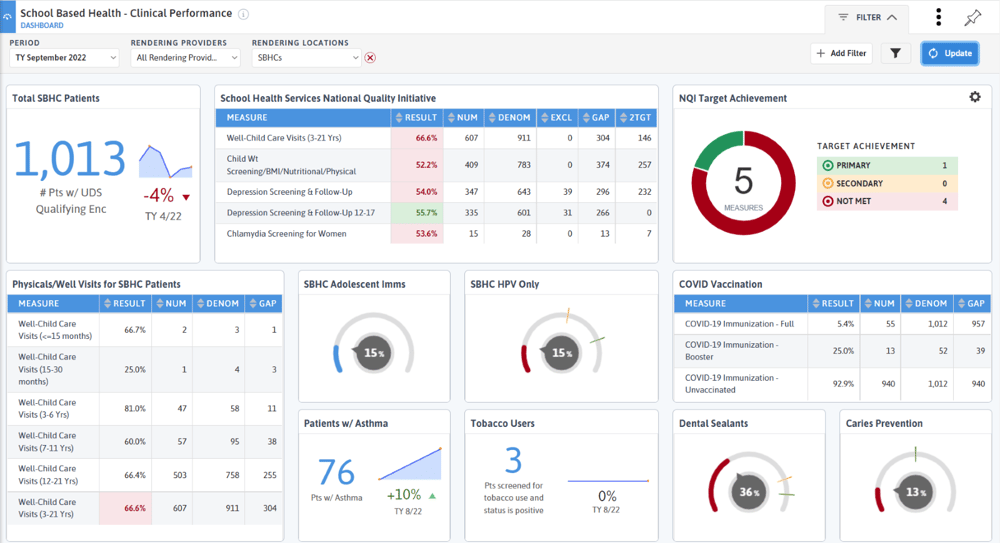
Task: Remove the Rendering Locations filter with red X
Action: [x=370, y=57]
